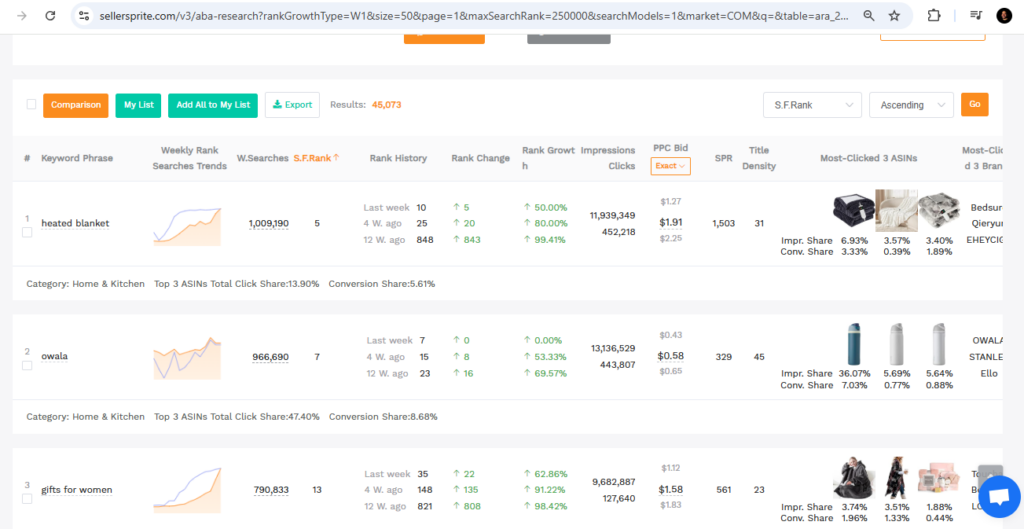Click the scroll-to-top arrow button

(990, 475)
